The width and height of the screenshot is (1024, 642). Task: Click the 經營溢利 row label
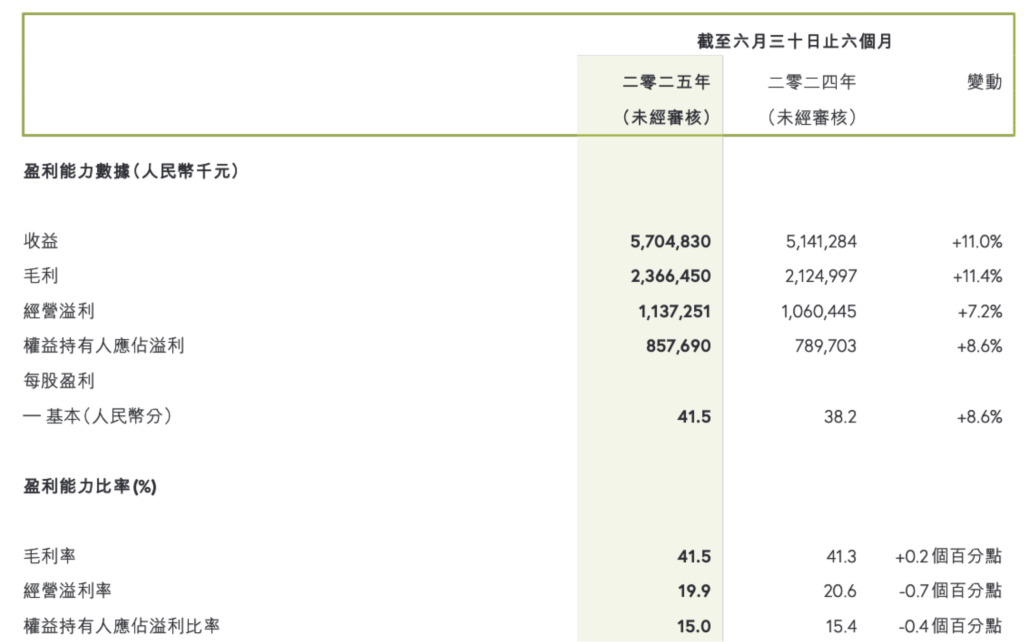[59, 311]
